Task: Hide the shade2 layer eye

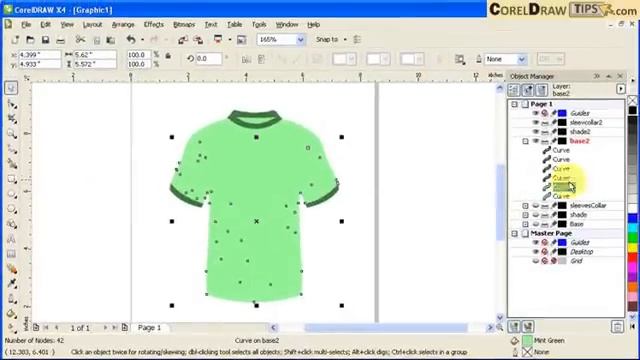Action: click(536, 131)
